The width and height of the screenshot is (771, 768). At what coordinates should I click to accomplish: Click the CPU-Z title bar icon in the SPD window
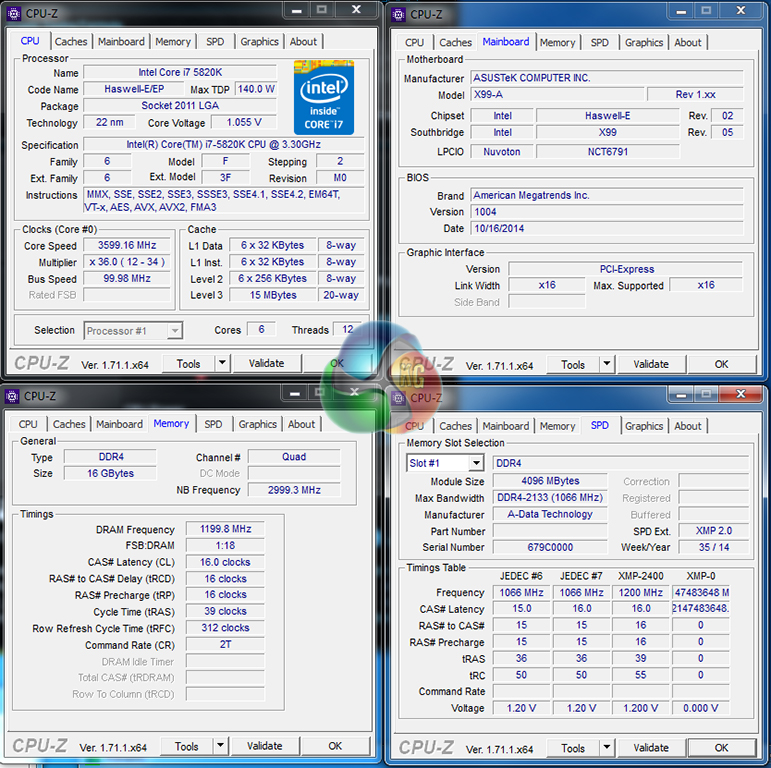pyautogui.click(x=398, y=397)
